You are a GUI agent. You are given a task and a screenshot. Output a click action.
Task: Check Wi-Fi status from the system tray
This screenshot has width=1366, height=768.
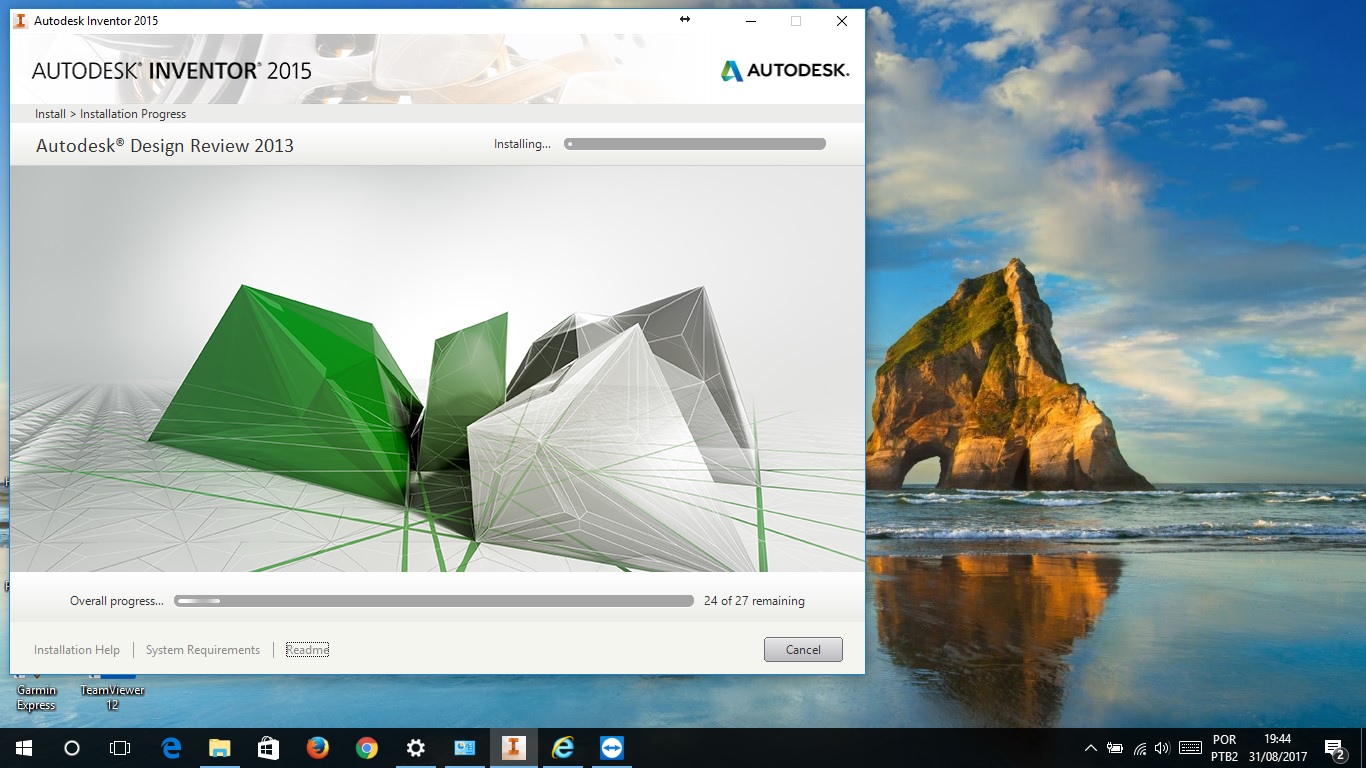[x=1140, y=747]
